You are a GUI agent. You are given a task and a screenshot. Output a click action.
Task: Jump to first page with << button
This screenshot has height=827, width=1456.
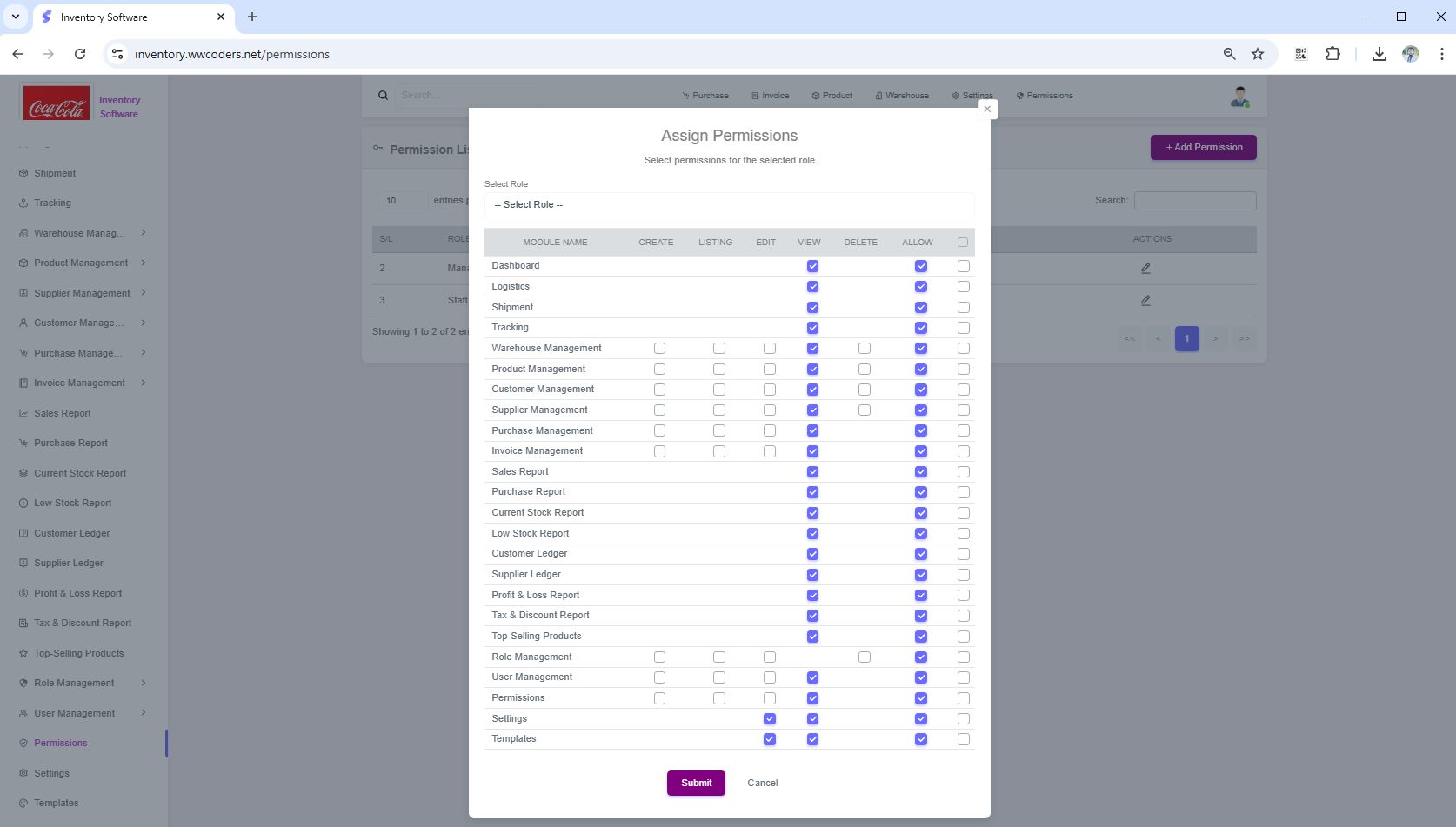(1130, 339)
